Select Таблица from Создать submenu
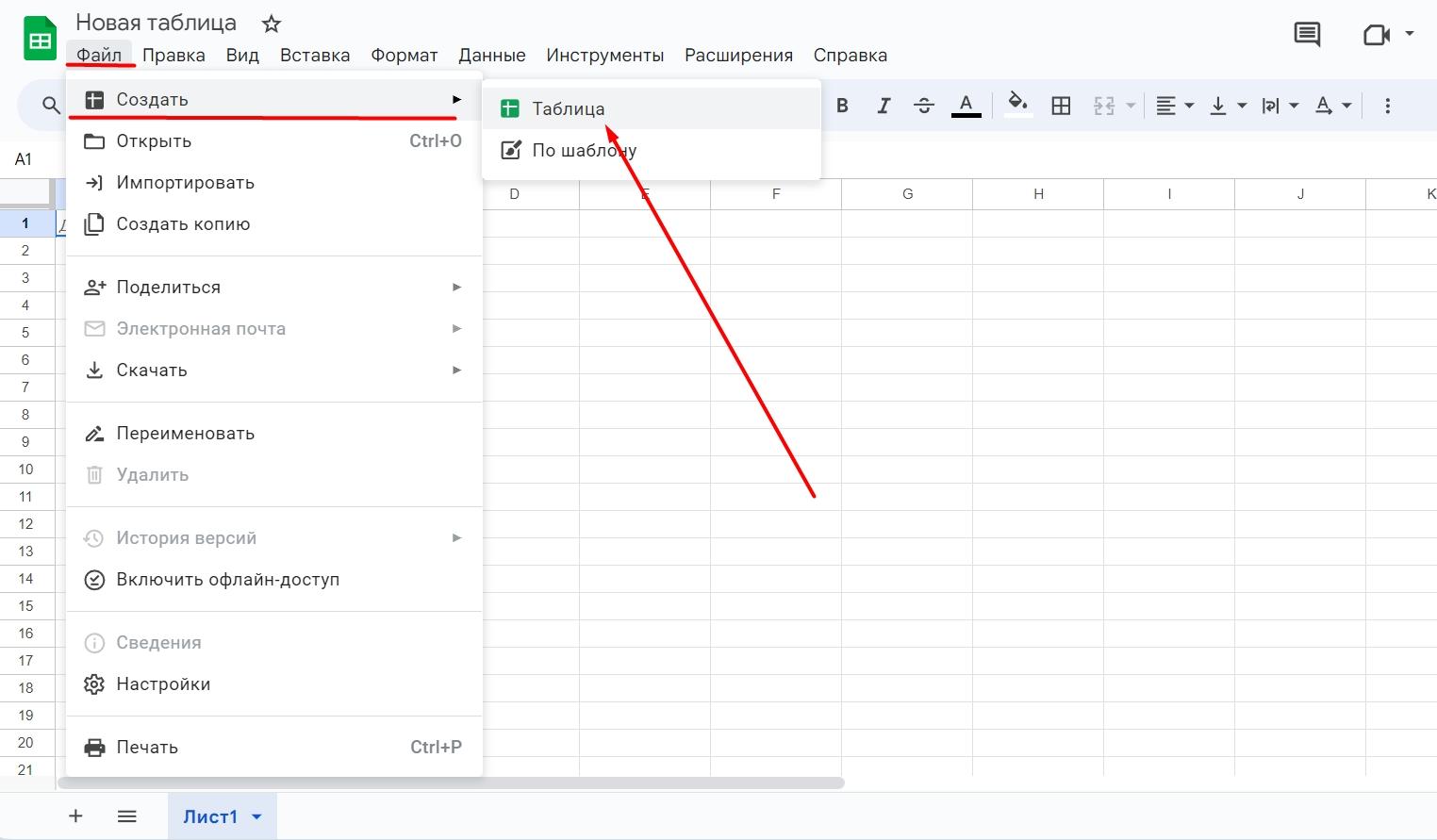 (x=568, y=109)
